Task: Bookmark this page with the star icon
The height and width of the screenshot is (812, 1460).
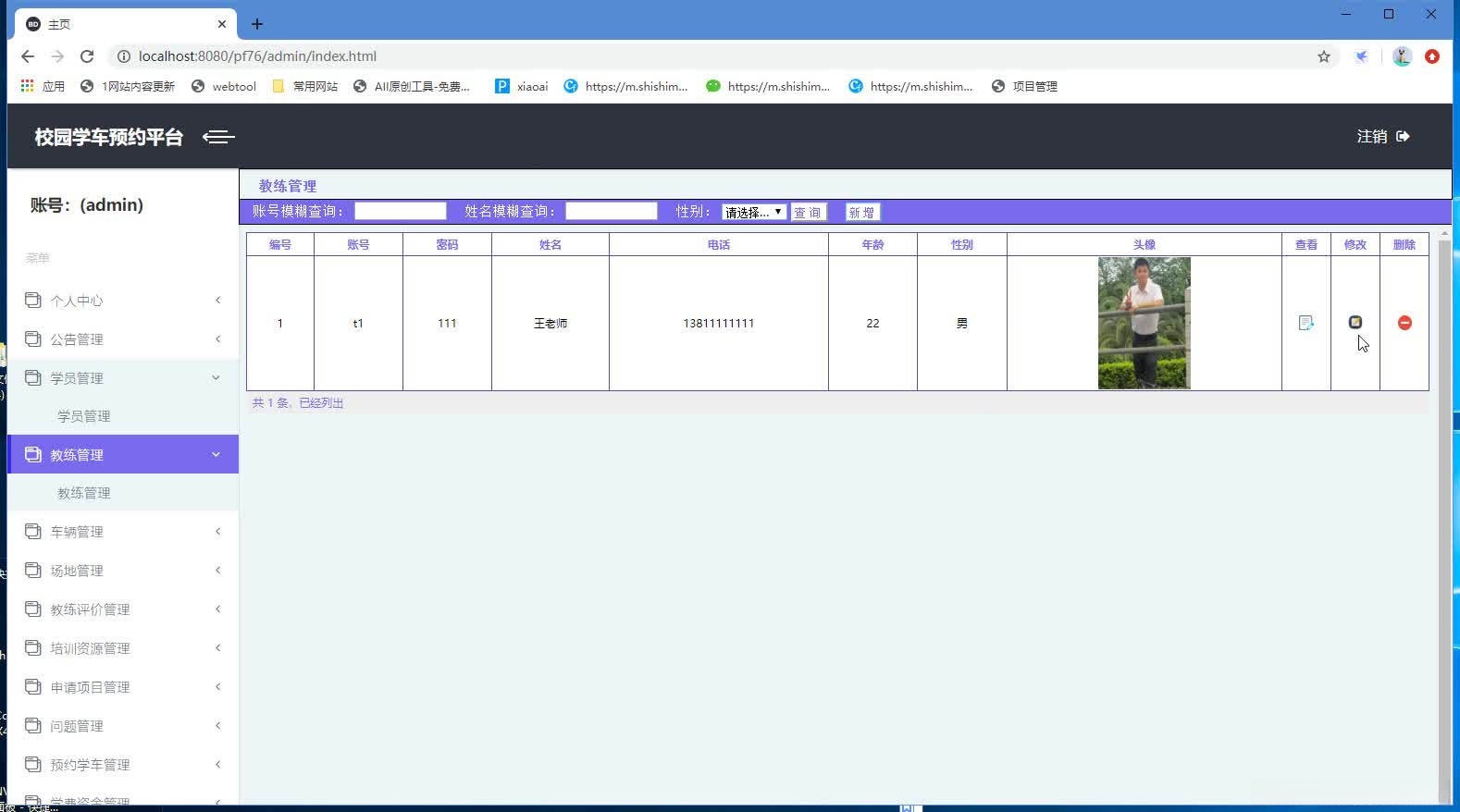Action: [1324, 56]
